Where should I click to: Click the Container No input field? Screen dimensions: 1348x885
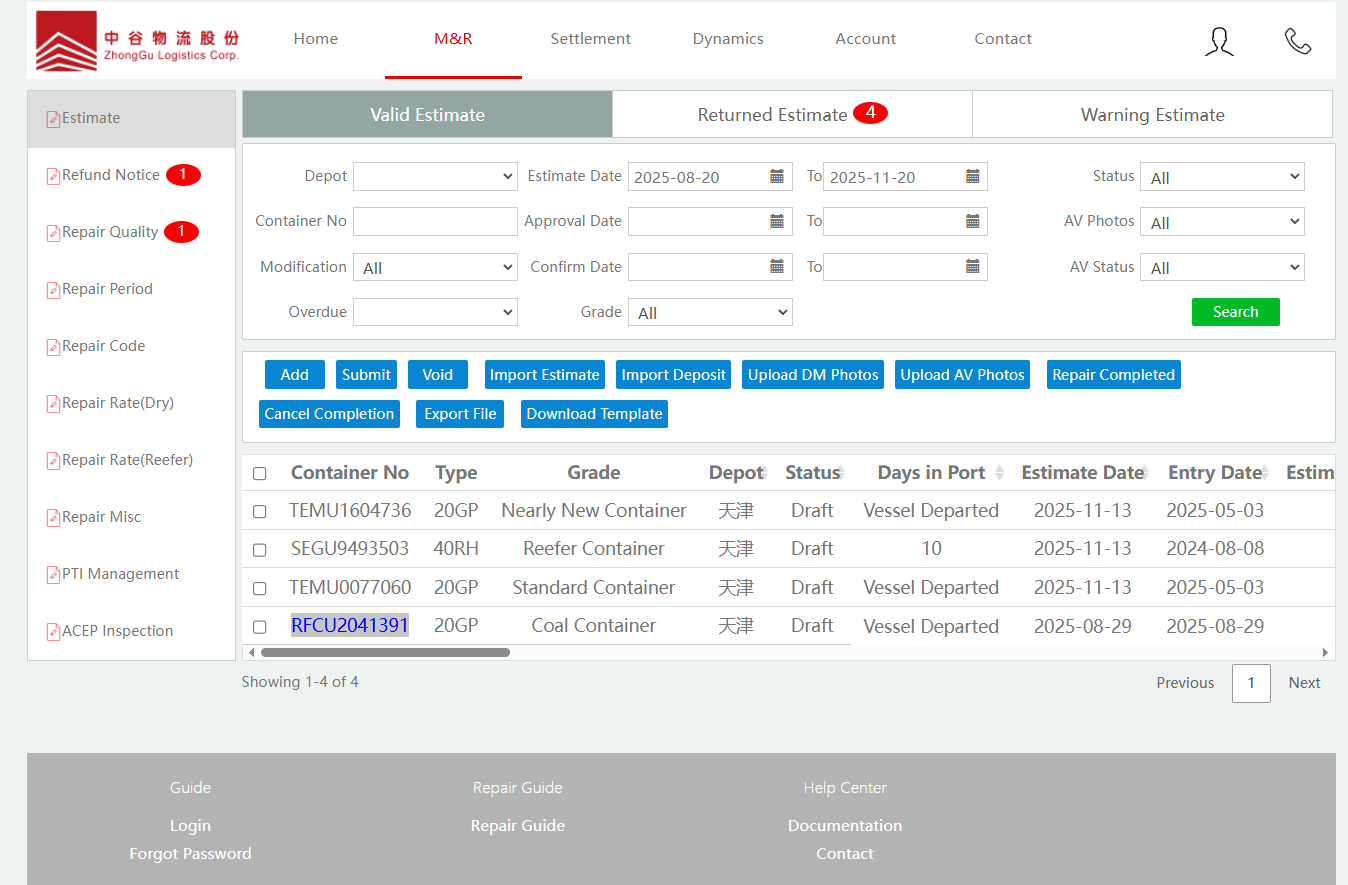pyautogui.click(x=435, y=222)
